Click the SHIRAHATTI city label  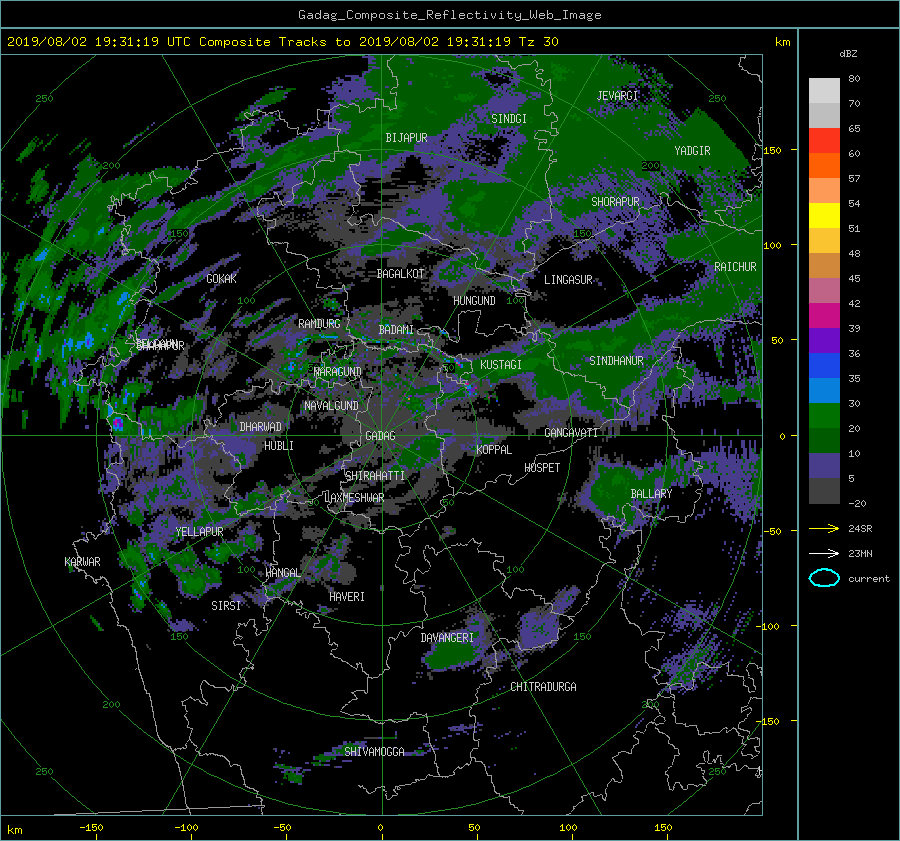[375, 475]
